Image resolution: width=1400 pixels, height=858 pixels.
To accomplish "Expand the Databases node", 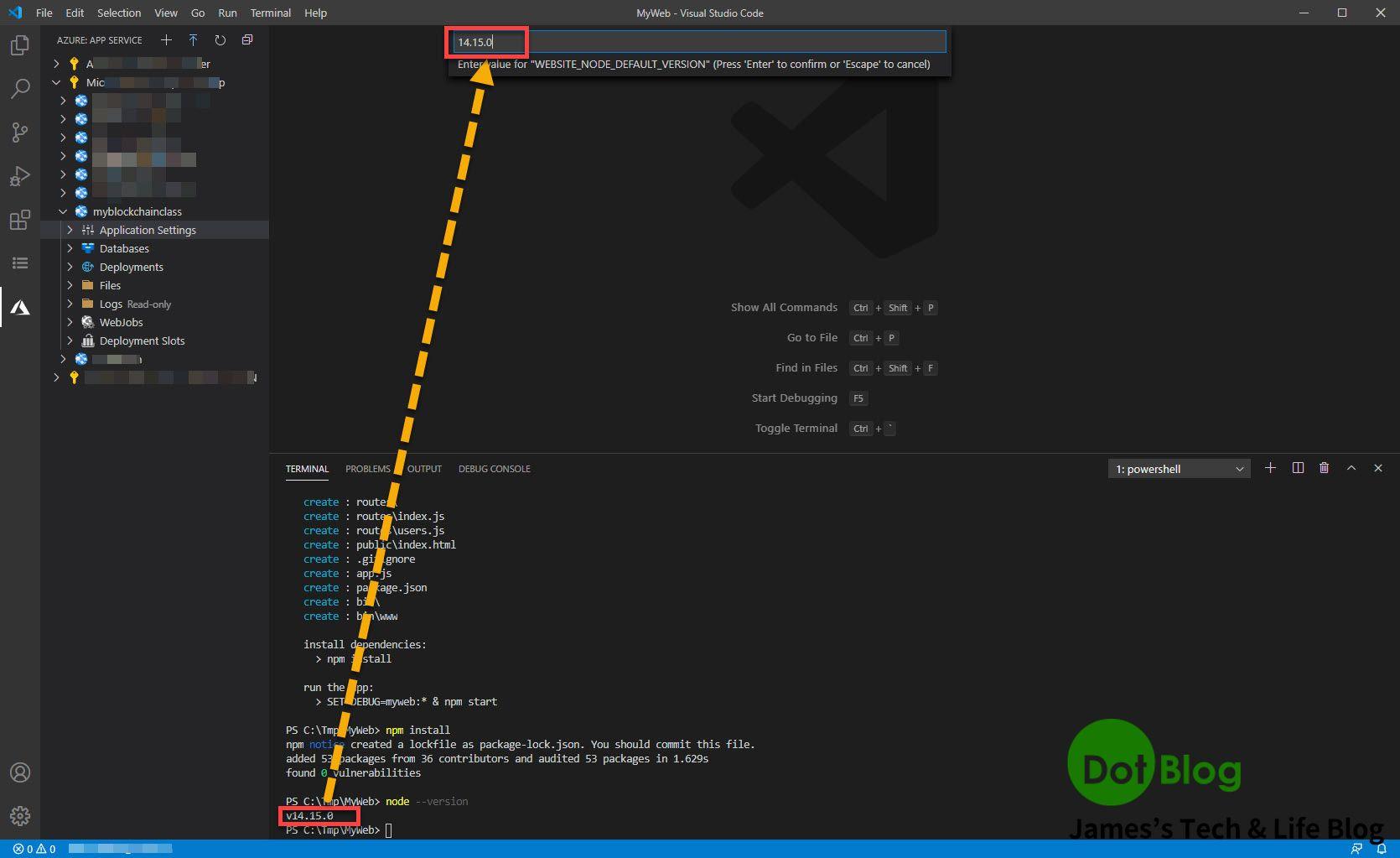I will [70, 248].
